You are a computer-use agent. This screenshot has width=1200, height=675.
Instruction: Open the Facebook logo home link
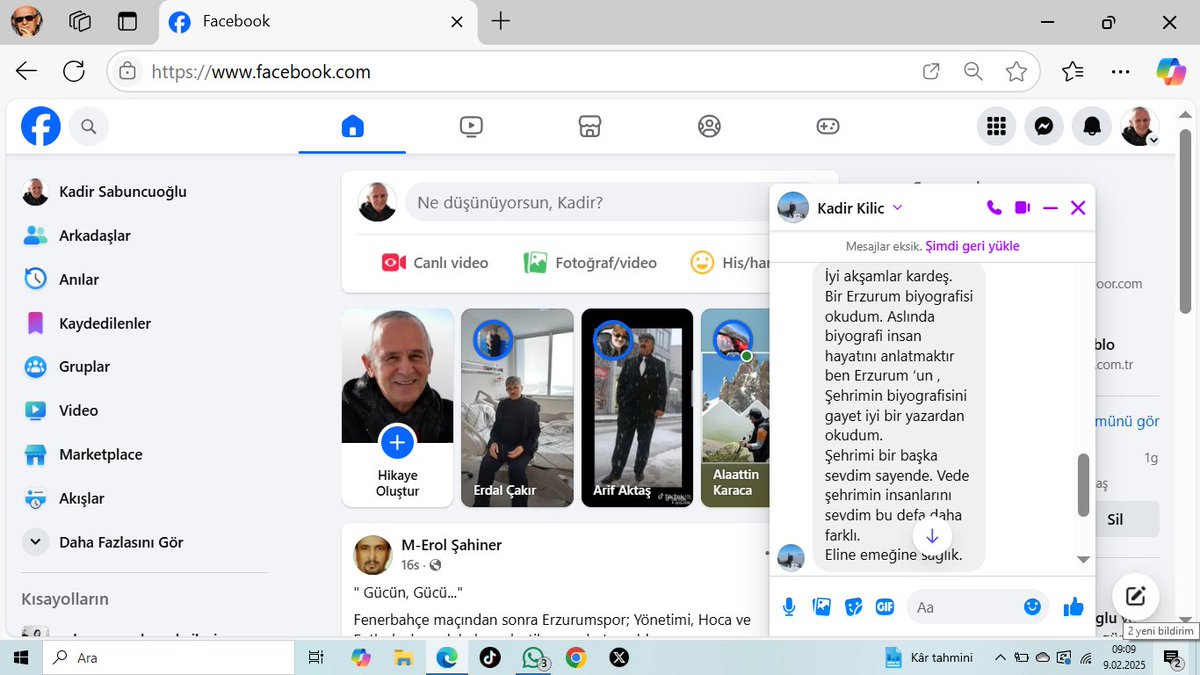click(x=41, y=126)
